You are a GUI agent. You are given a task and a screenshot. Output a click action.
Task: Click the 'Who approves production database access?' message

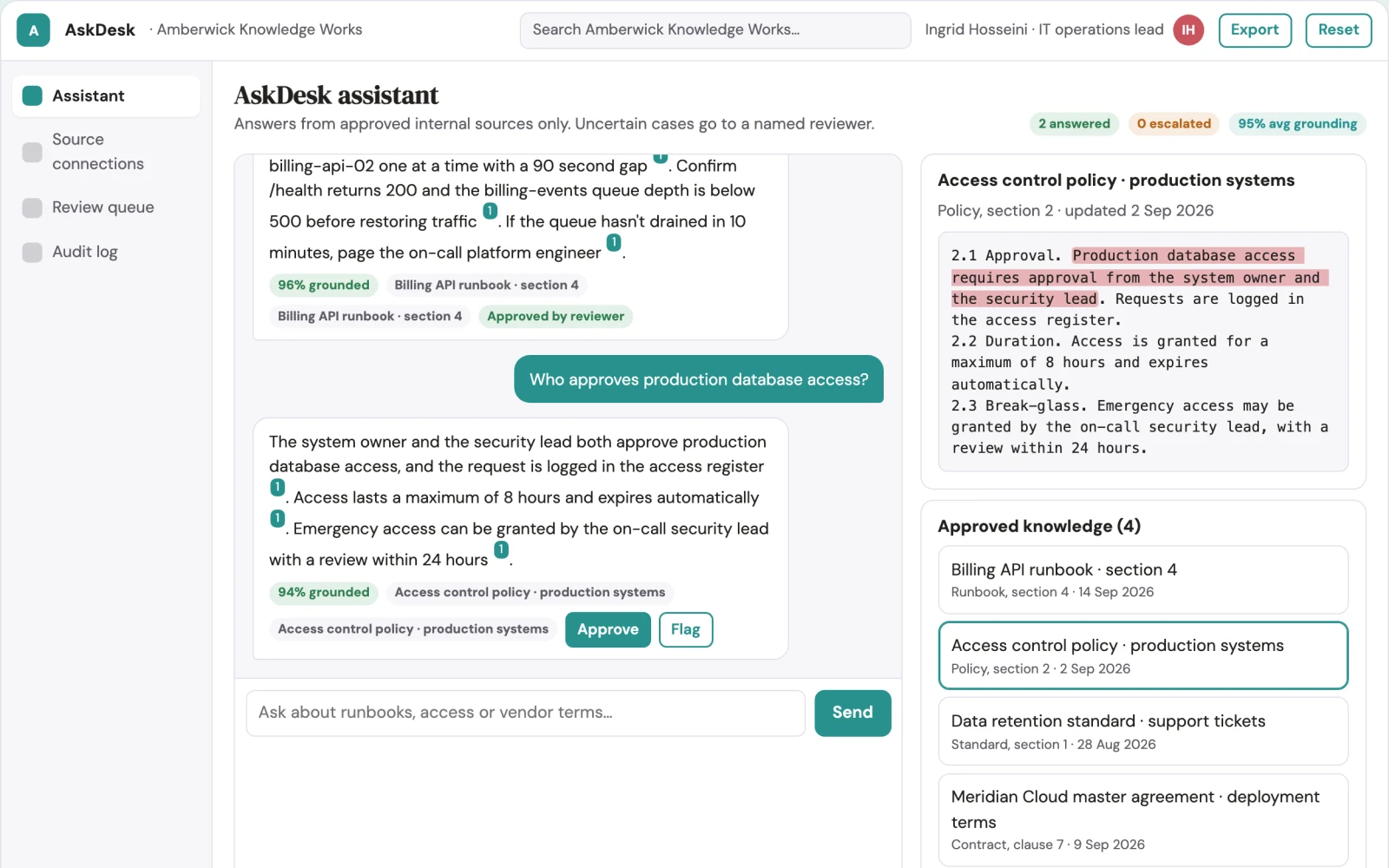click(699, 379)
